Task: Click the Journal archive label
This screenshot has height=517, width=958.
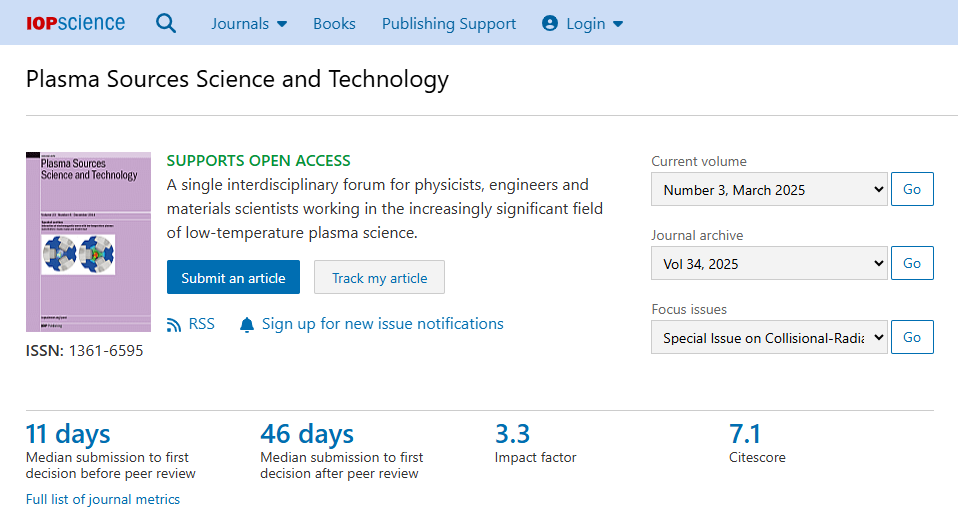Action: point(697,235)
